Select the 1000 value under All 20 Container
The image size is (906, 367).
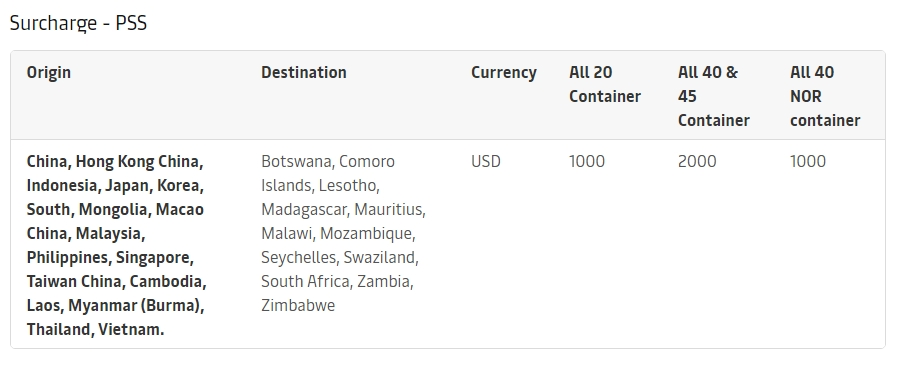(587, 161)
